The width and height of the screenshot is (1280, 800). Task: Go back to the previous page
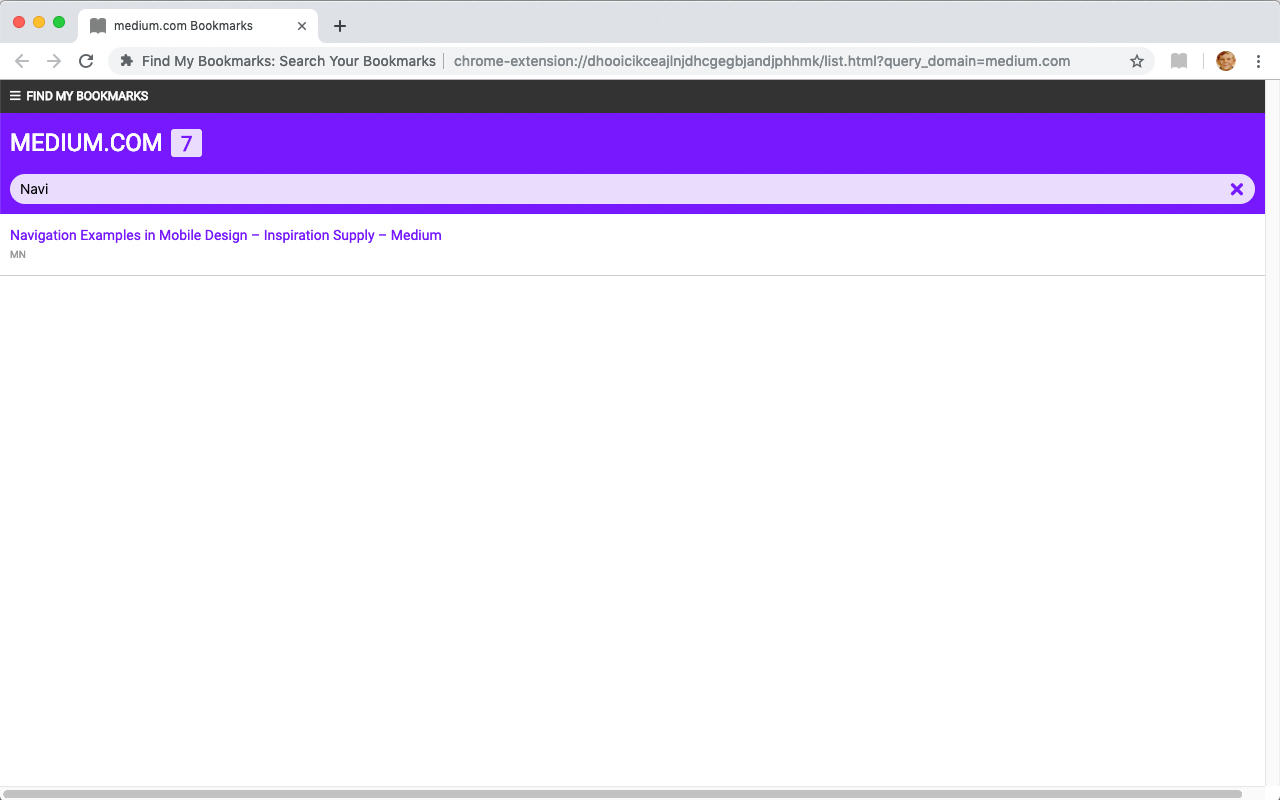[x=22, y=61]
